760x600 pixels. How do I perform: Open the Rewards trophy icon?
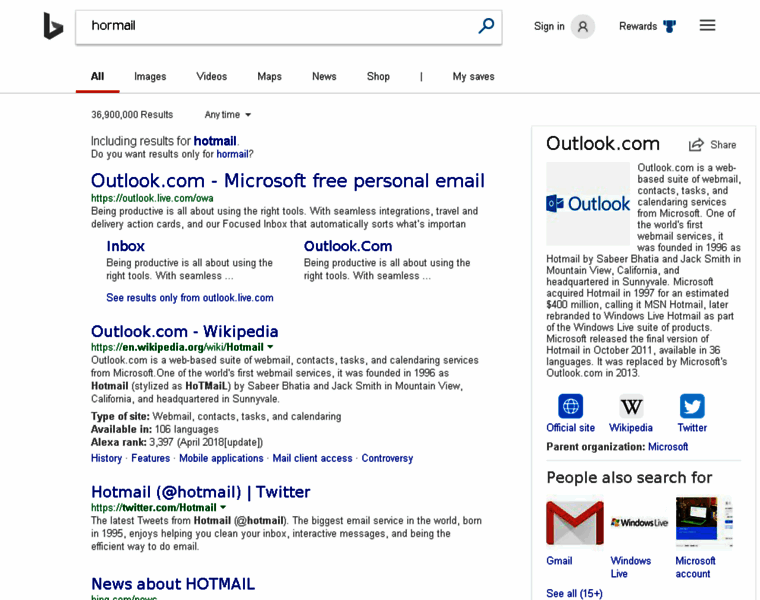(x=669, y=26)
